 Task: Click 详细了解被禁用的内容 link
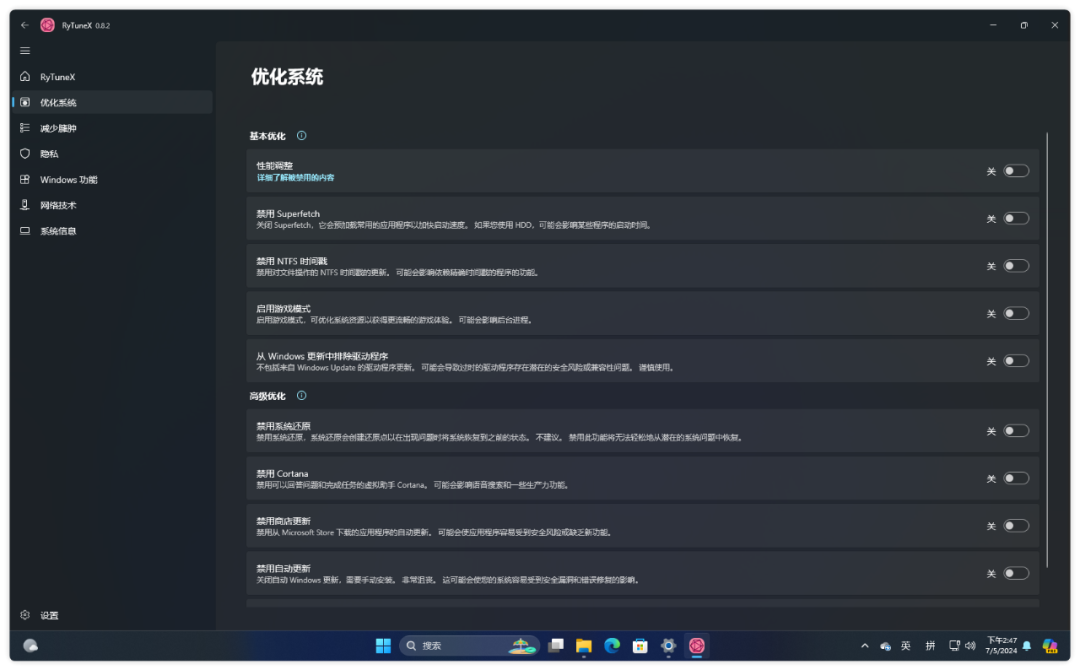[295, 178]
